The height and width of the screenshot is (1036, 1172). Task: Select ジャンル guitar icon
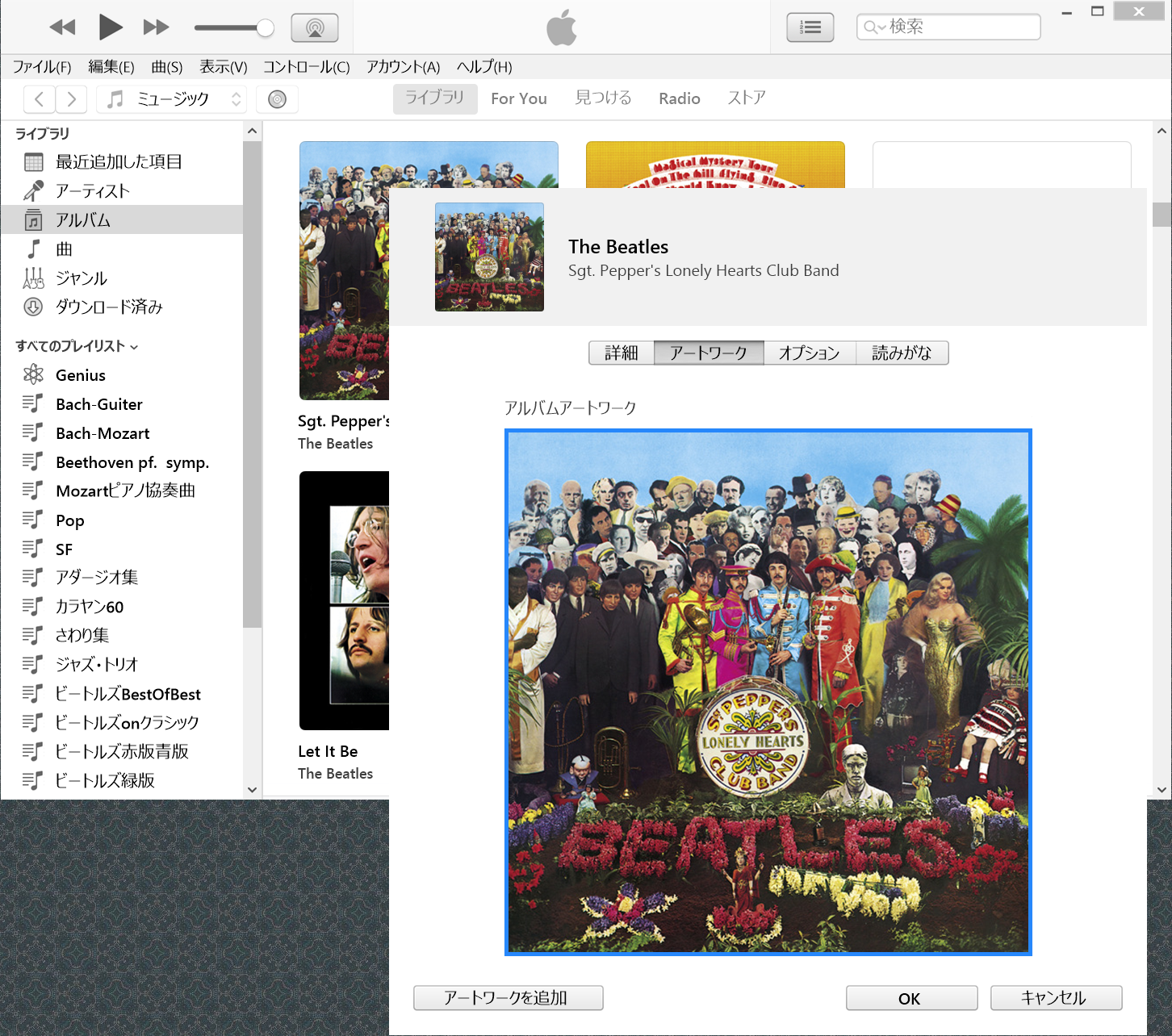[x=33, y=278]
